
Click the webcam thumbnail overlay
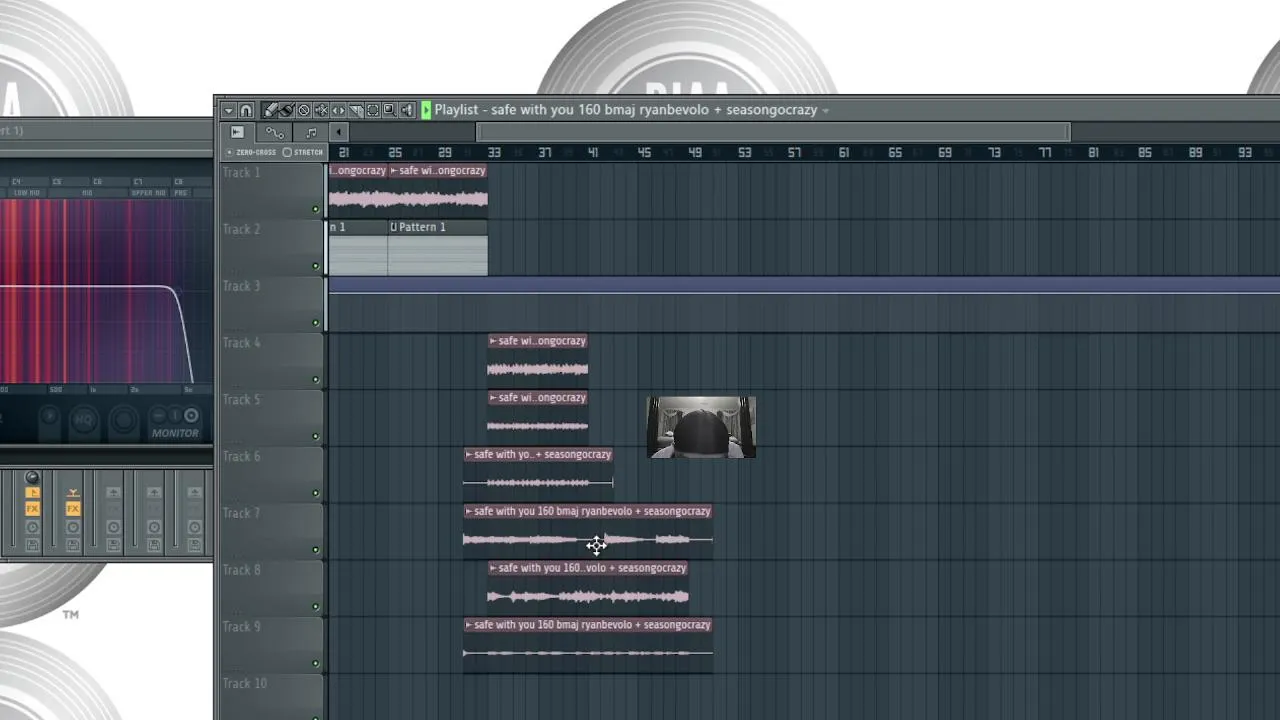pos(702,427)
